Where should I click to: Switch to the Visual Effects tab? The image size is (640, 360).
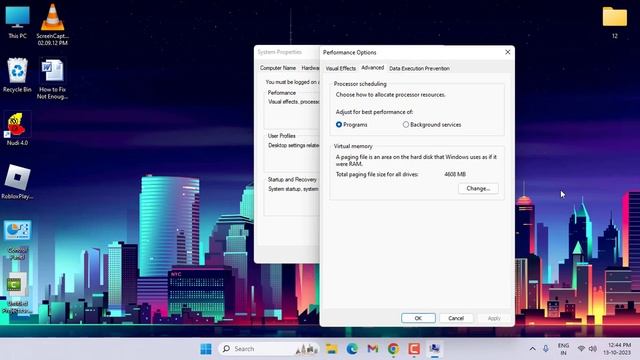coord(340,69)
